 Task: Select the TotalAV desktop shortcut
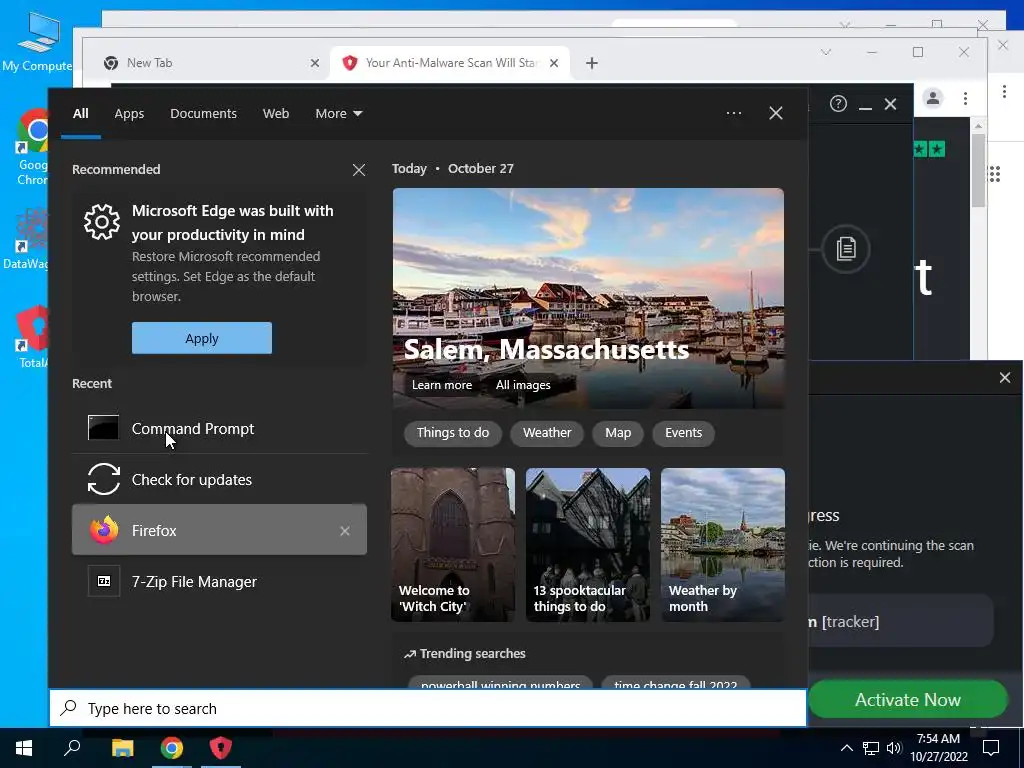[x=33, y=337]
